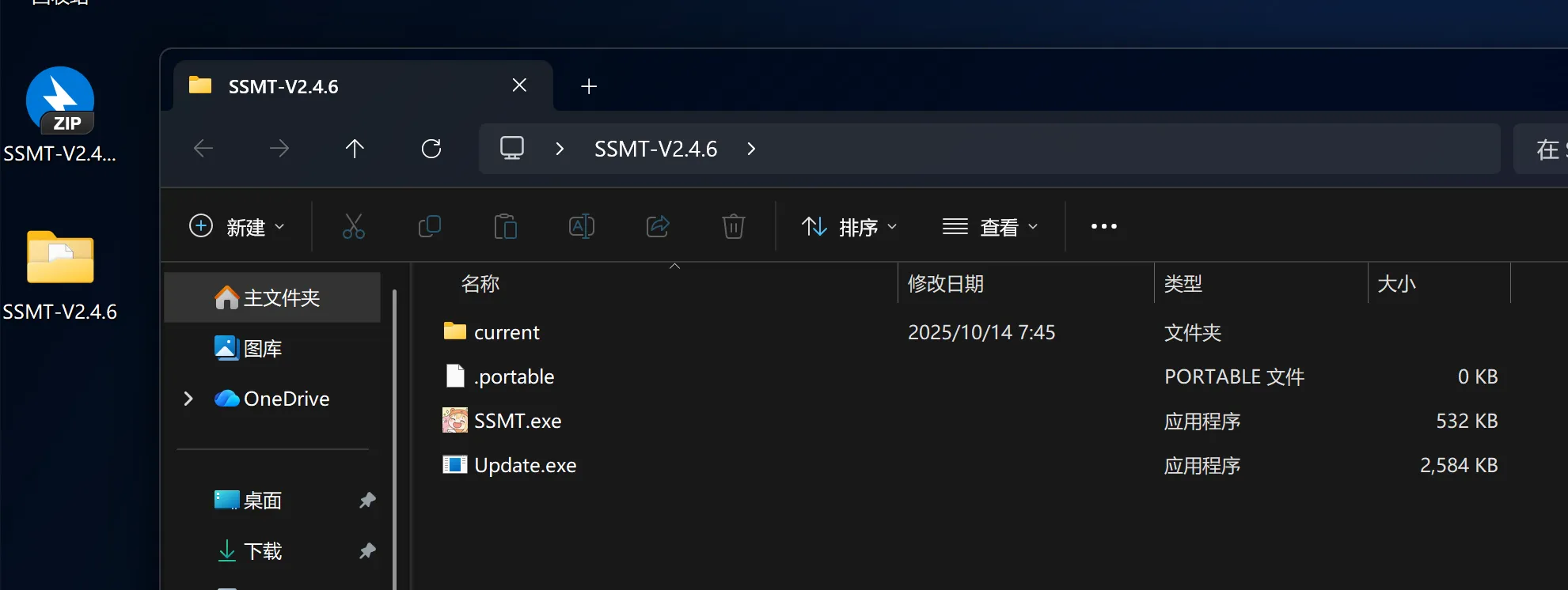Open the 排序 (Sort) dropdown

point(849,227)
